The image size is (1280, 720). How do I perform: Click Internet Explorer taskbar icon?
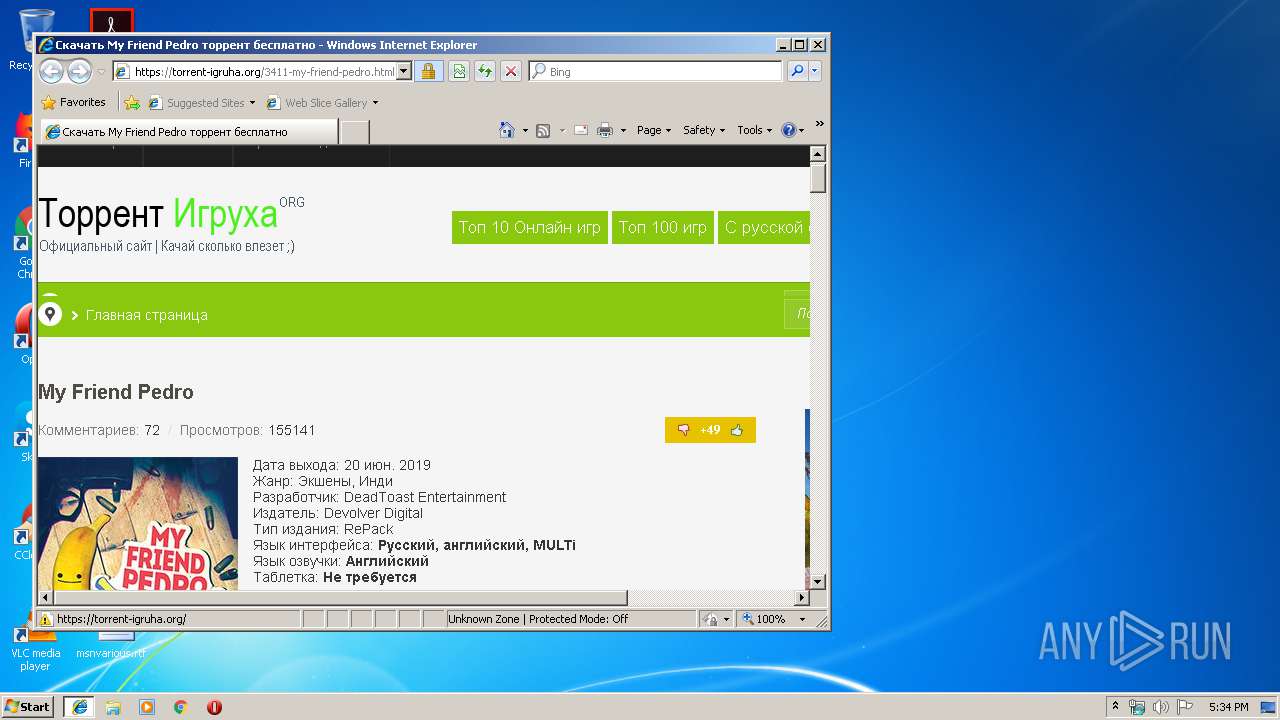pyautogui.click(x=79, y=706)
